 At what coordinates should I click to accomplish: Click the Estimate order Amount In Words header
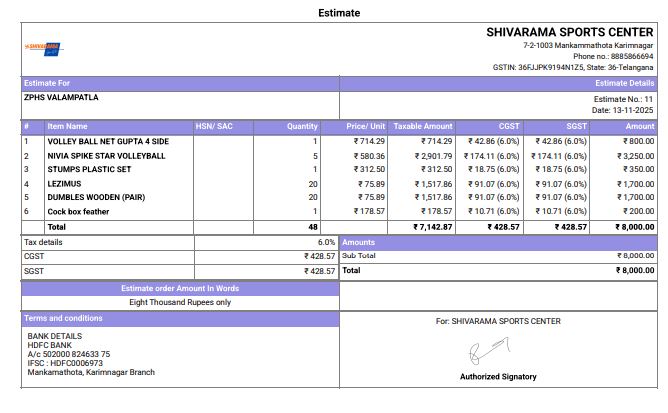(x=180, y=288)
